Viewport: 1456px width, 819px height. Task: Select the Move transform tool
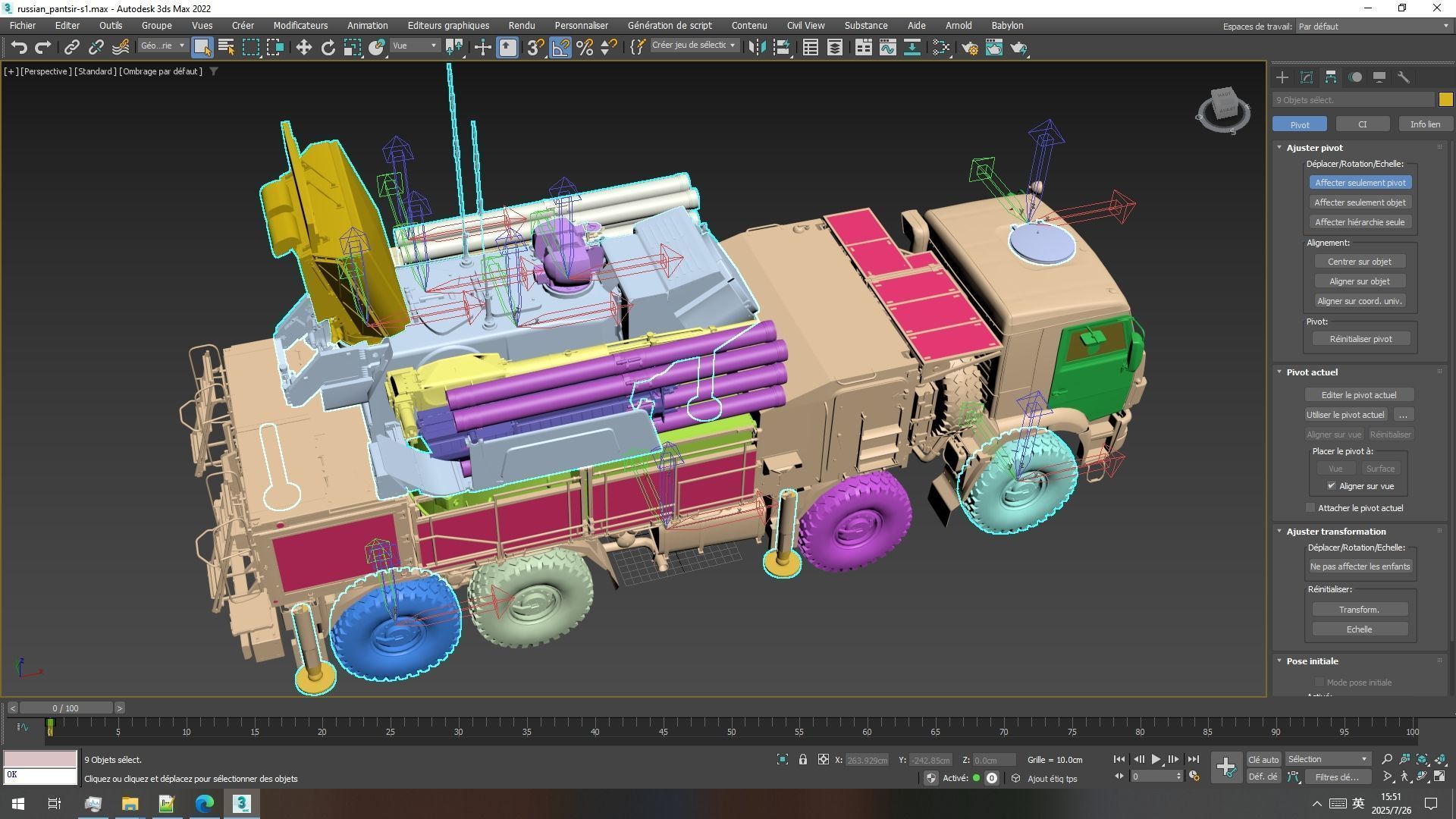click(x=303, y=47)
